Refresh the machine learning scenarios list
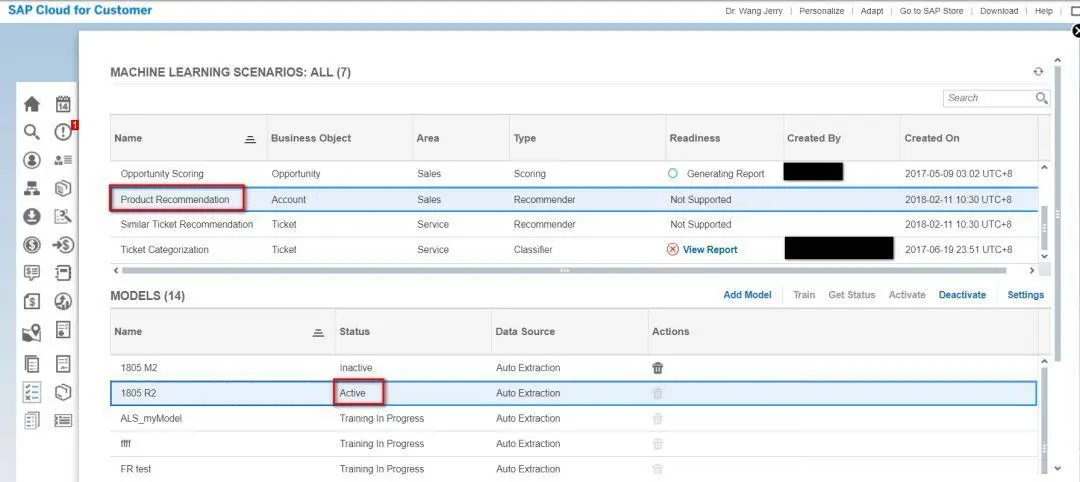 [1038, 72]
